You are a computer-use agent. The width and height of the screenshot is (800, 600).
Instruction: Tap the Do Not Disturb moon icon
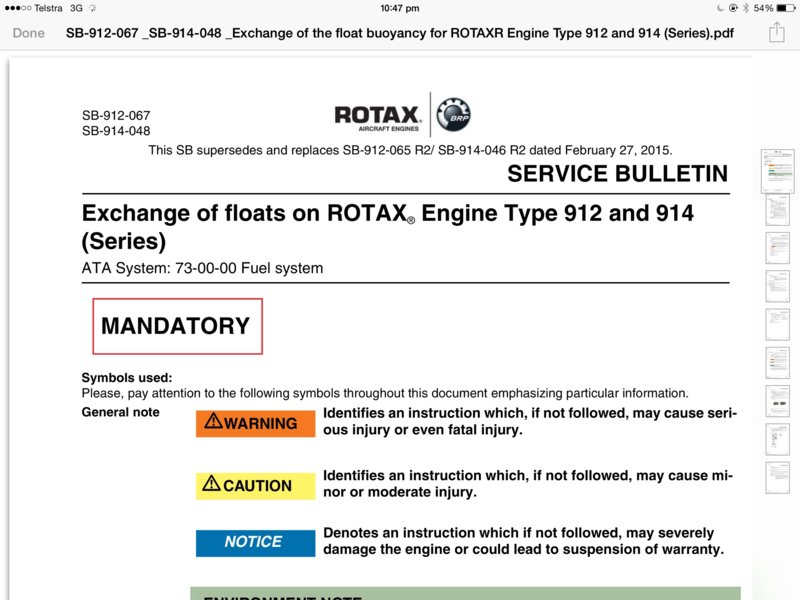pyautogui.click(x=720, y=8)
